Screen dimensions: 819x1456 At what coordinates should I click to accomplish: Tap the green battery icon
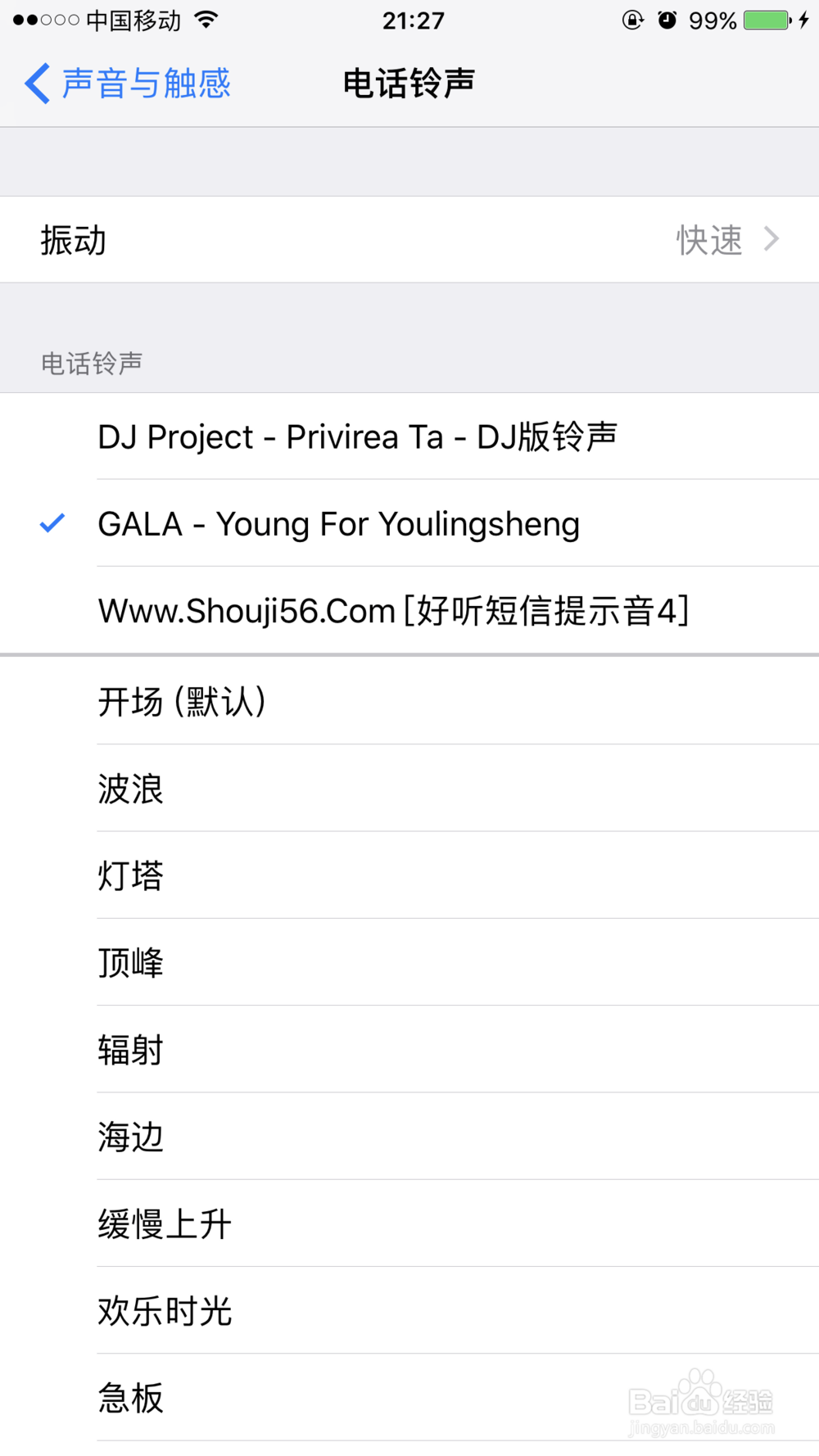pyautogui.click(x=767, y=20)
